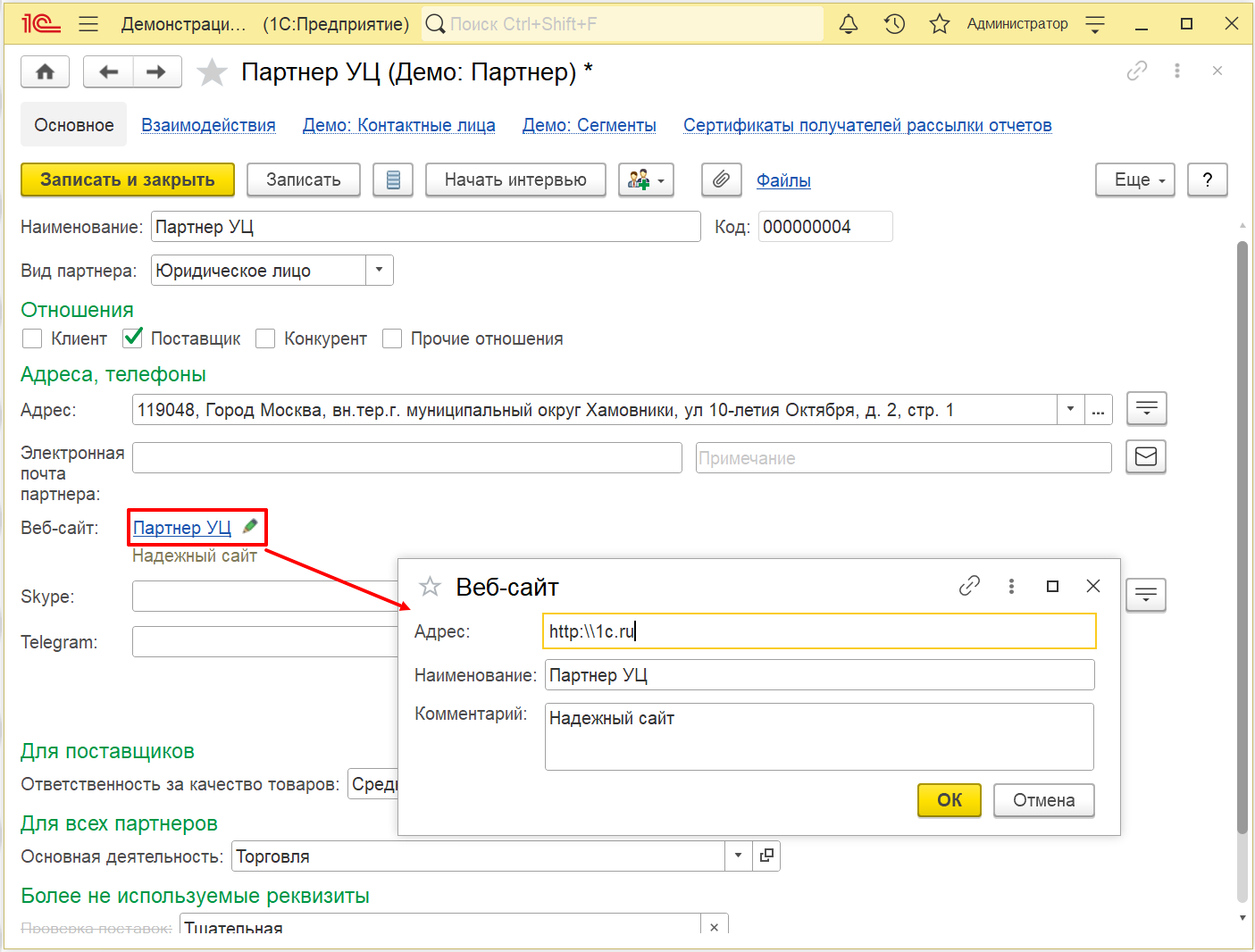Open the Основная деятельность value form icon
This screenshot has height=952, width=1255.
point(766,856)
